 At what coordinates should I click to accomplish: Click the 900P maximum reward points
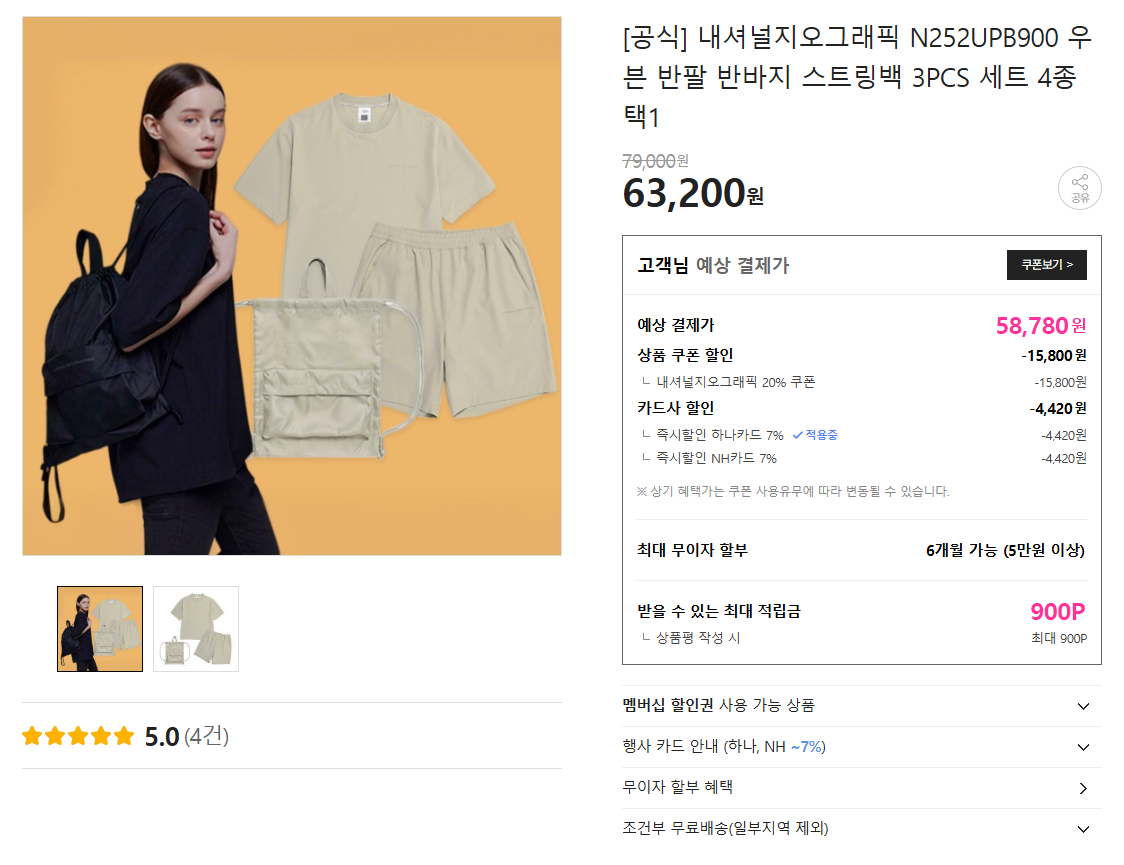1057,611
